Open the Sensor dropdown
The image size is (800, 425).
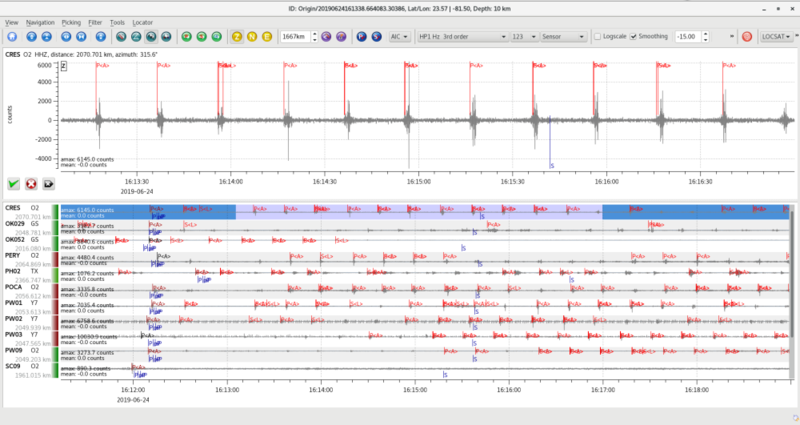(x=561, y=37)
